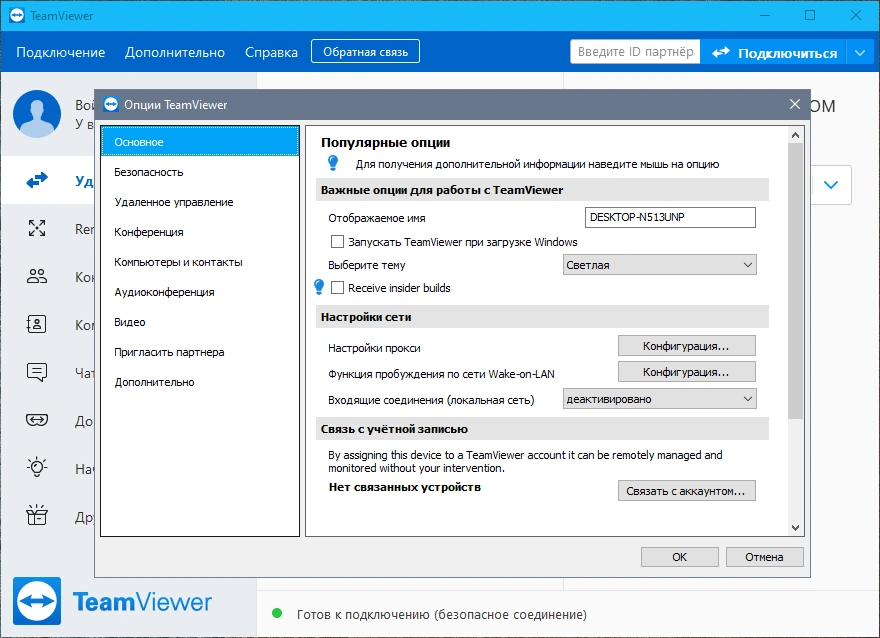880x638 pixels.
Task: Click the TeamViewer logo at bottom left
Action: click(x=37, y=601)
